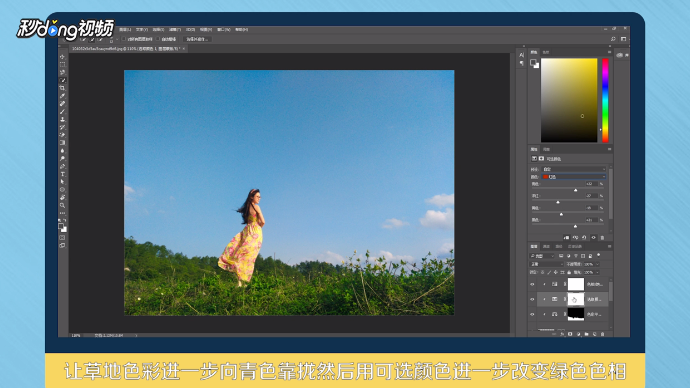Viewport: 690px width, 388px height.
Task: Select the Eraser tool
Action: tap(62, 135)
